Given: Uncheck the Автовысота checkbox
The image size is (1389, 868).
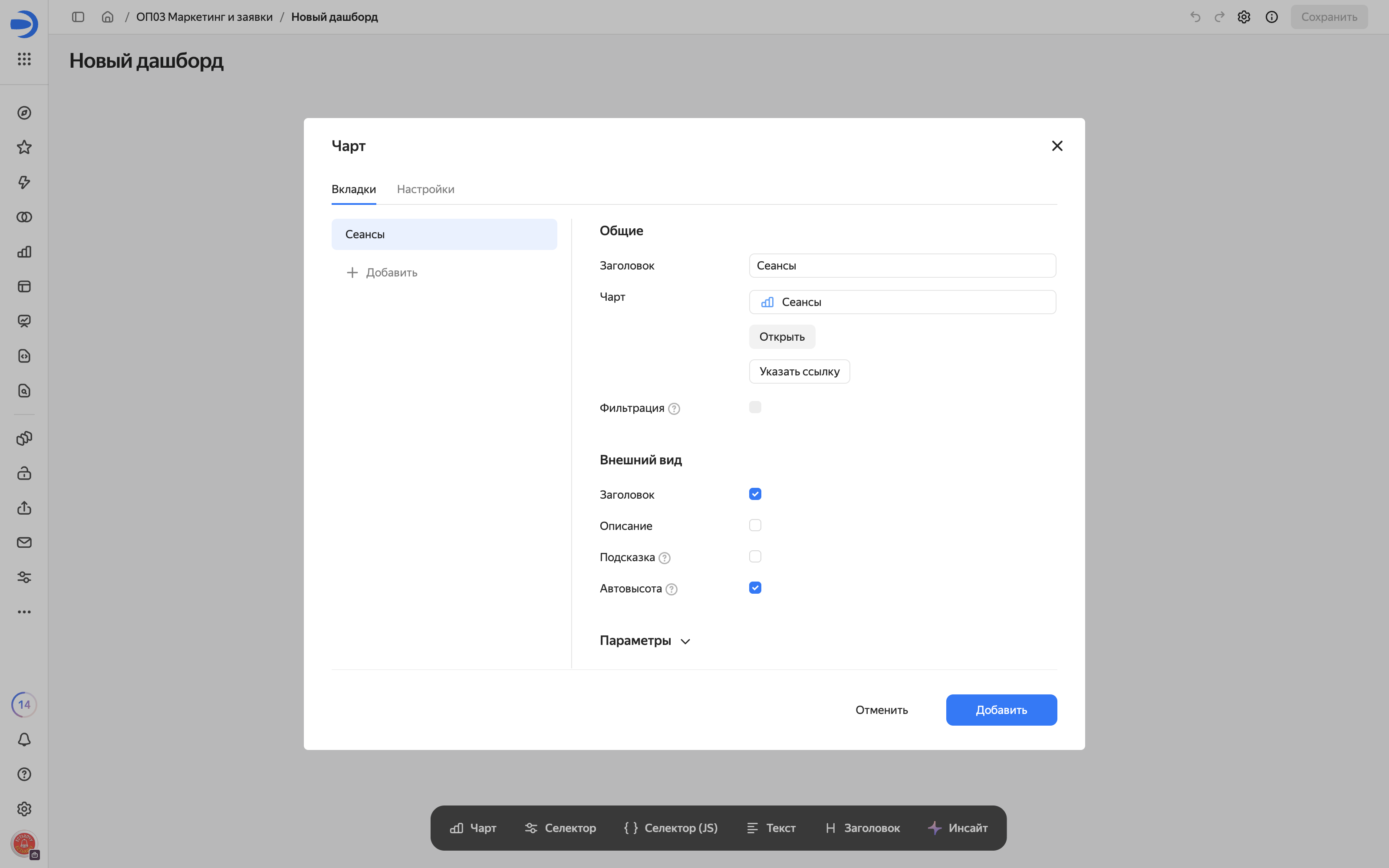Looking at the screenshot, I should pyautogui.click(x=755, y=588).
